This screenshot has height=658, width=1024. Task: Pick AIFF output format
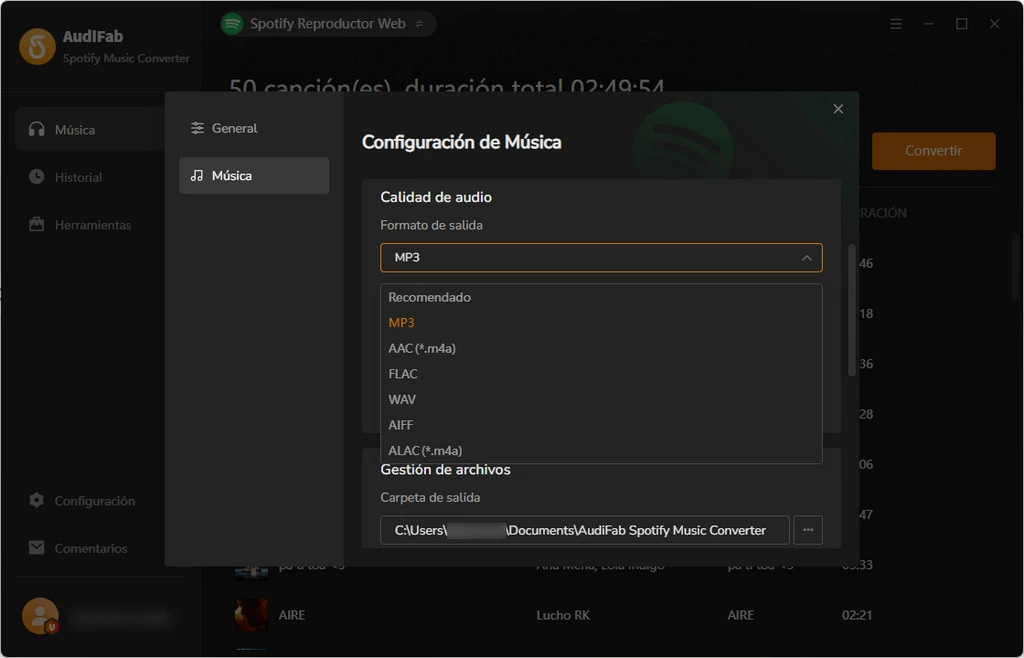(601, 425)
